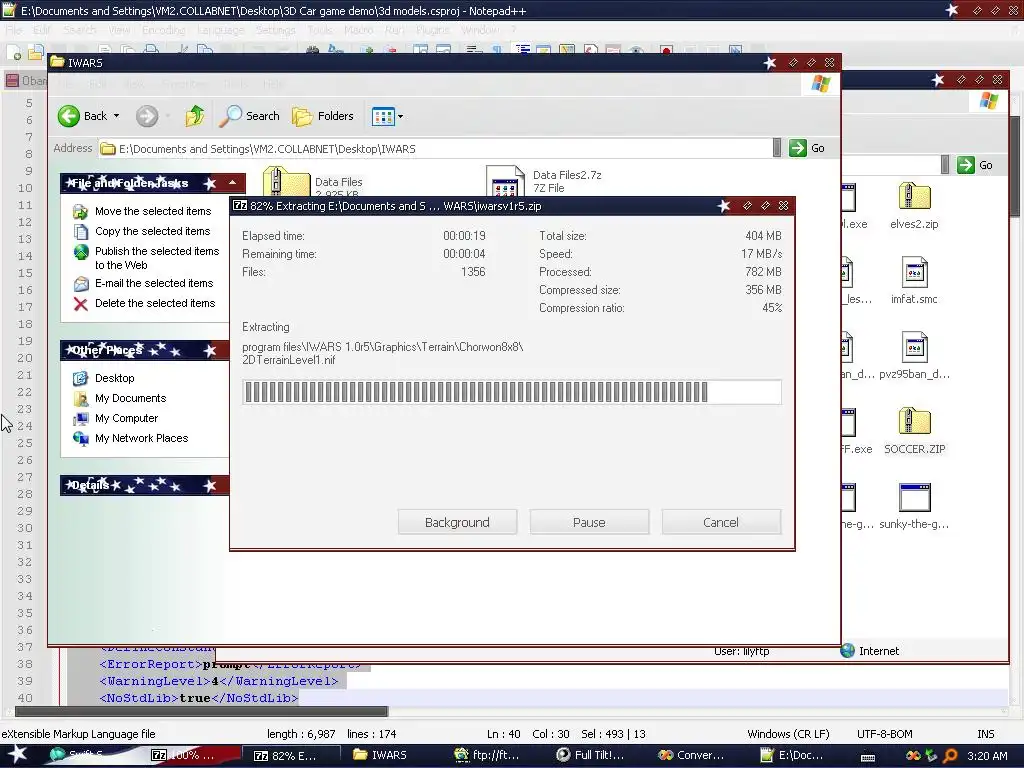Image resolution: width=1024 pixels, height=768 pixels.
Task: Collapse the File and Folder Tasks panel chevron
Action: point(232,183)
